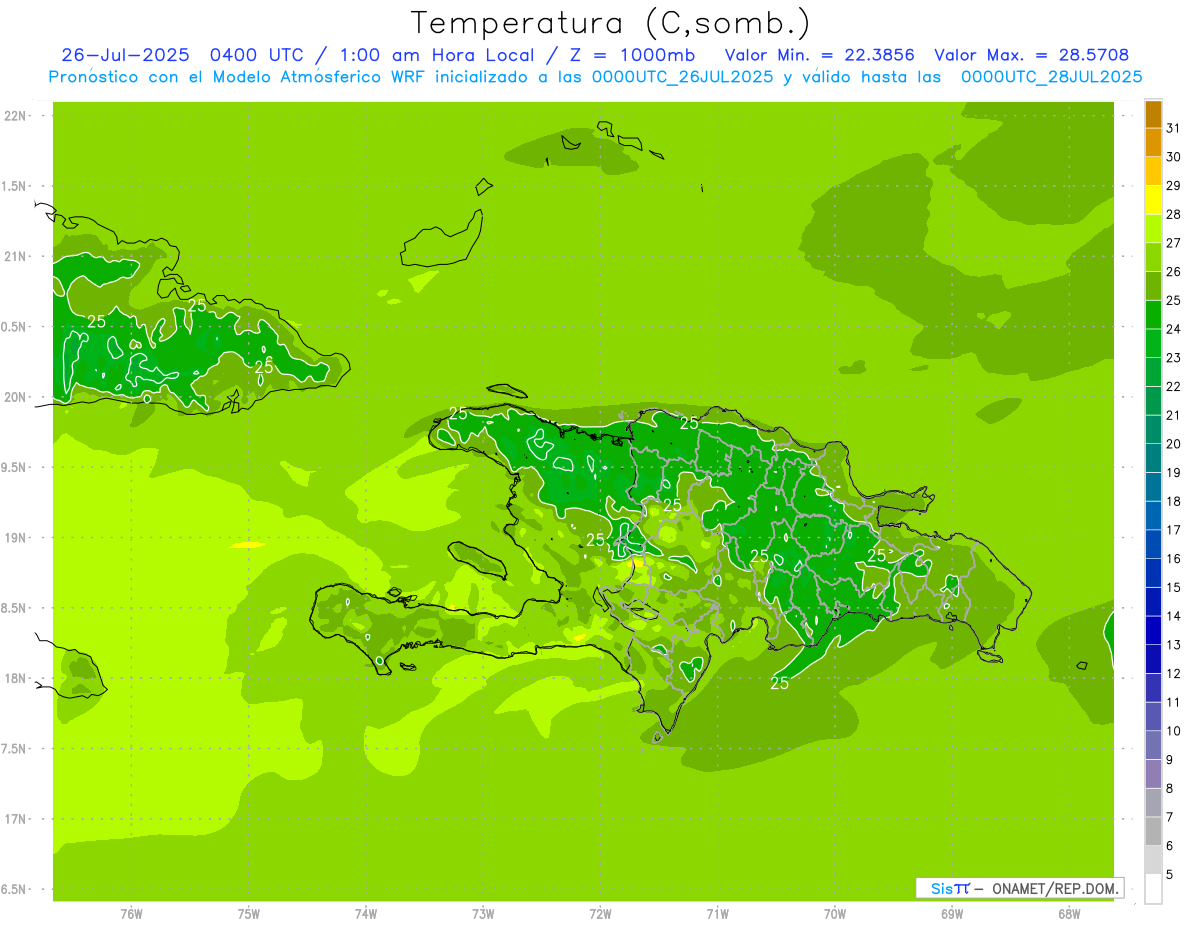
Task: Click the "Temperatura (C,somb.)" chart title
Action: click(611, 23)
